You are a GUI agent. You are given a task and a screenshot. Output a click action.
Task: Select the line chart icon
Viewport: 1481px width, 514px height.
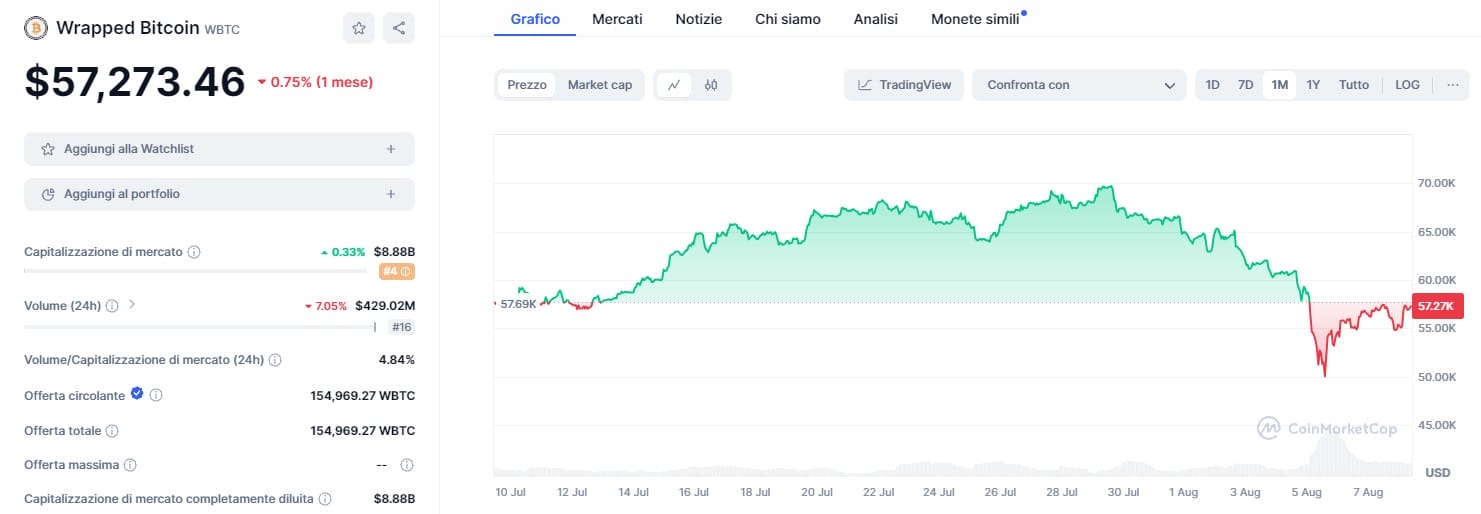point(674,85)
